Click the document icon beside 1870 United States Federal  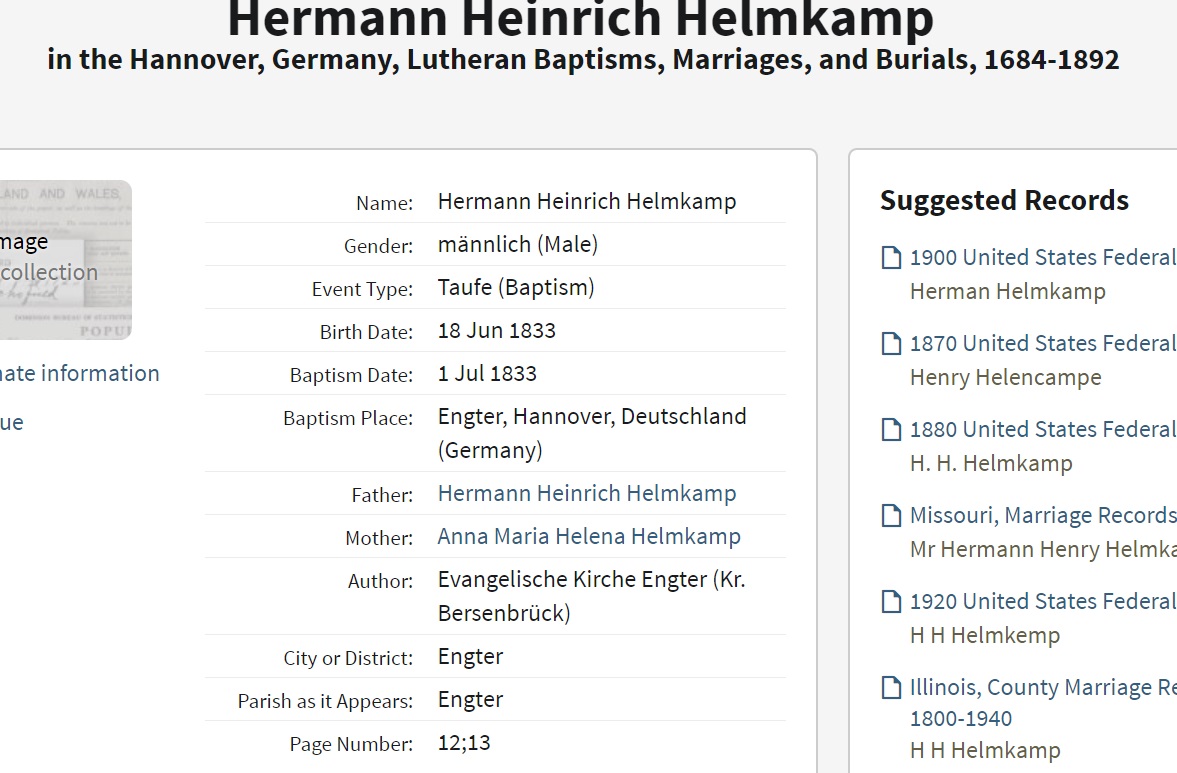pos(890,344)
